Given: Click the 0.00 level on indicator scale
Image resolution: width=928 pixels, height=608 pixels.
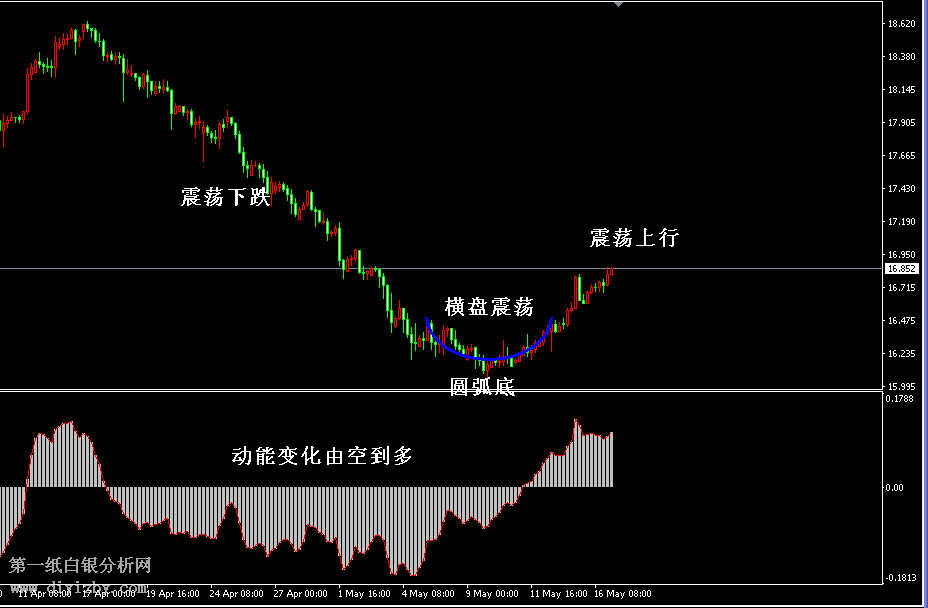Looking at the screenshot, I should pyautogui.click(x=897, y=488).
